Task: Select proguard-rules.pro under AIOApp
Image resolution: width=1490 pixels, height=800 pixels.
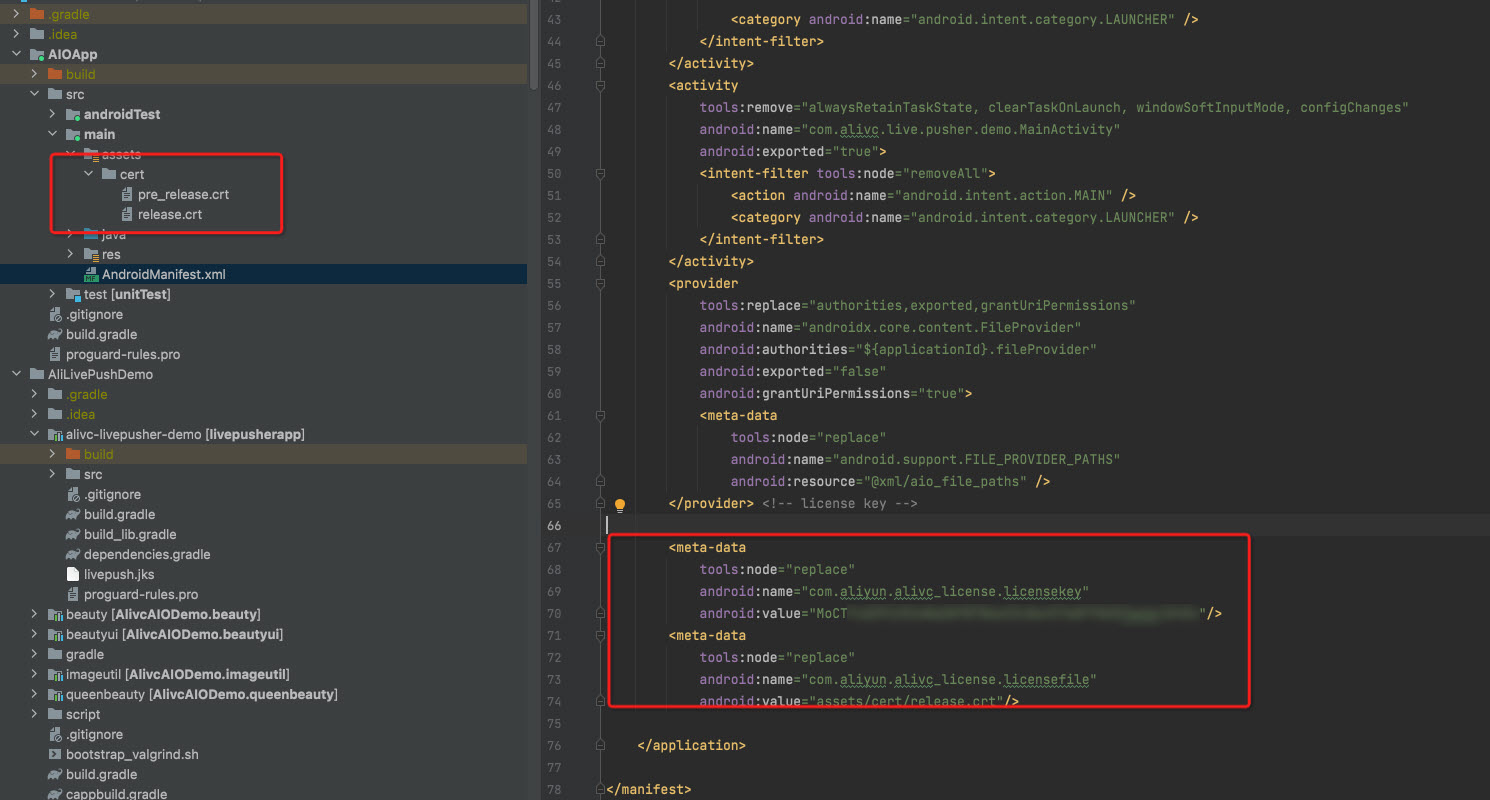Action: coord(264,354)
